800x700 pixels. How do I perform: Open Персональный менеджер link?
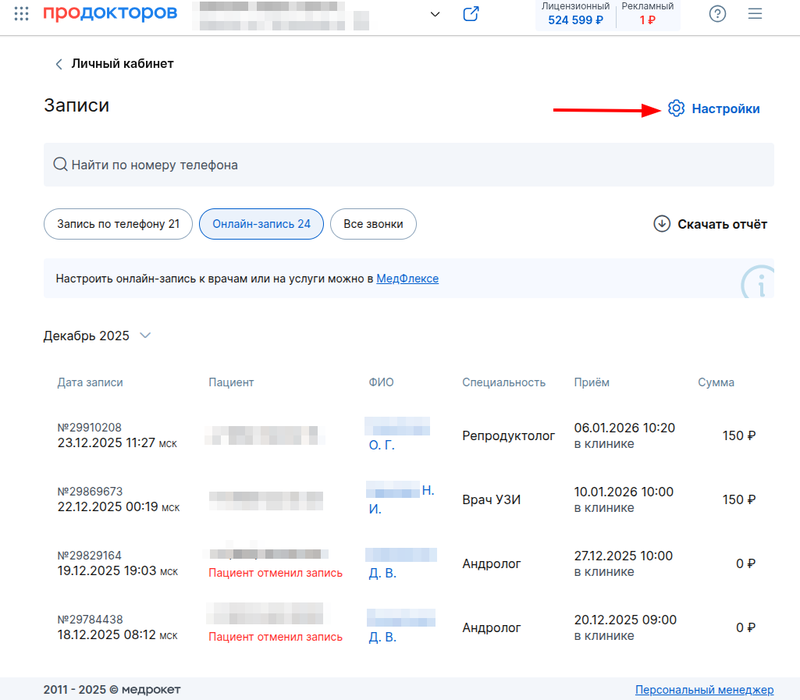704,690
